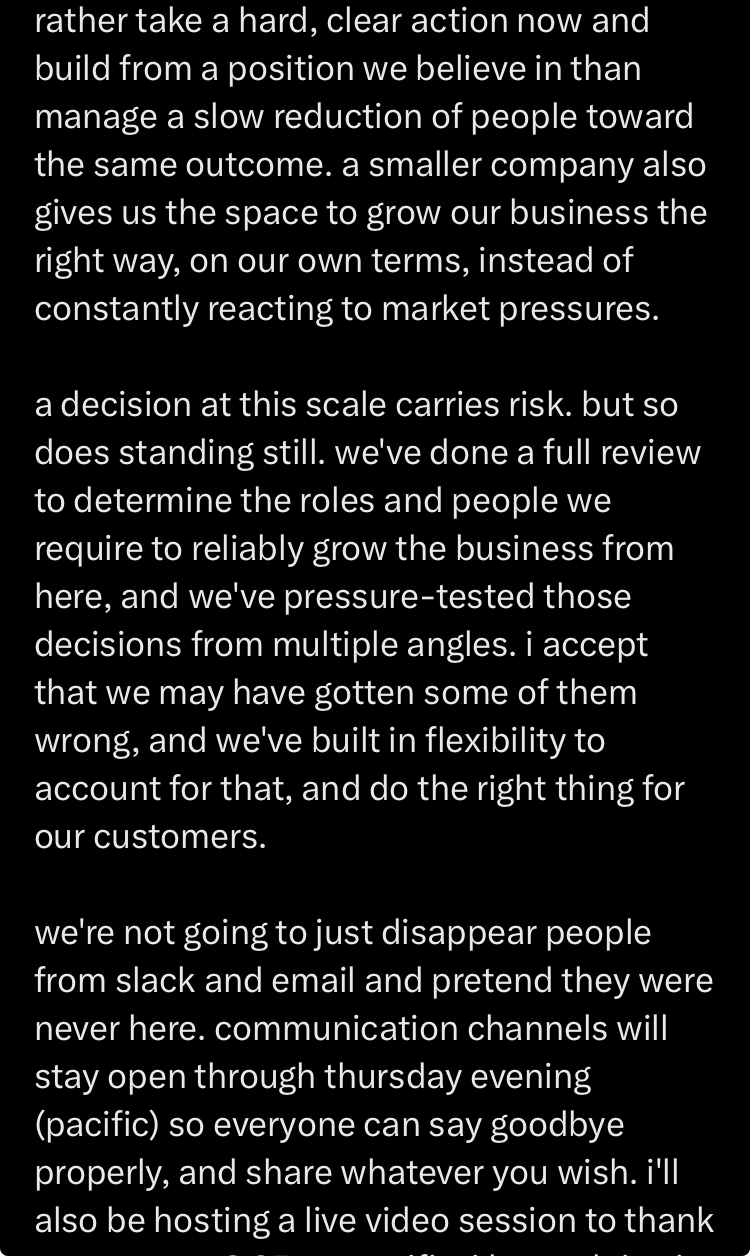Viewport: 750px width, 1256px height.
Task: Click the words "just disappear people"
Action: pyautogui.click(x=448, y=932)
